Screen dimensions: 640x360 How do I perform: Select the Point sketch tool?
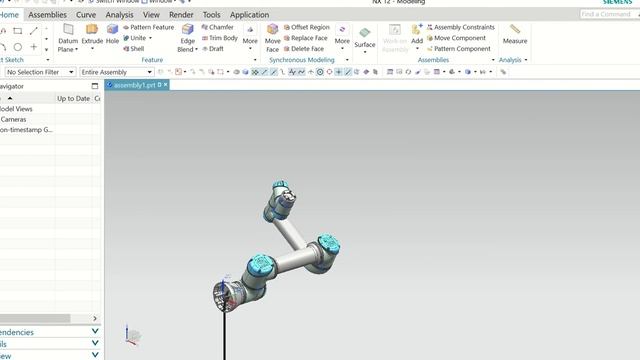(x=33, y=47)
